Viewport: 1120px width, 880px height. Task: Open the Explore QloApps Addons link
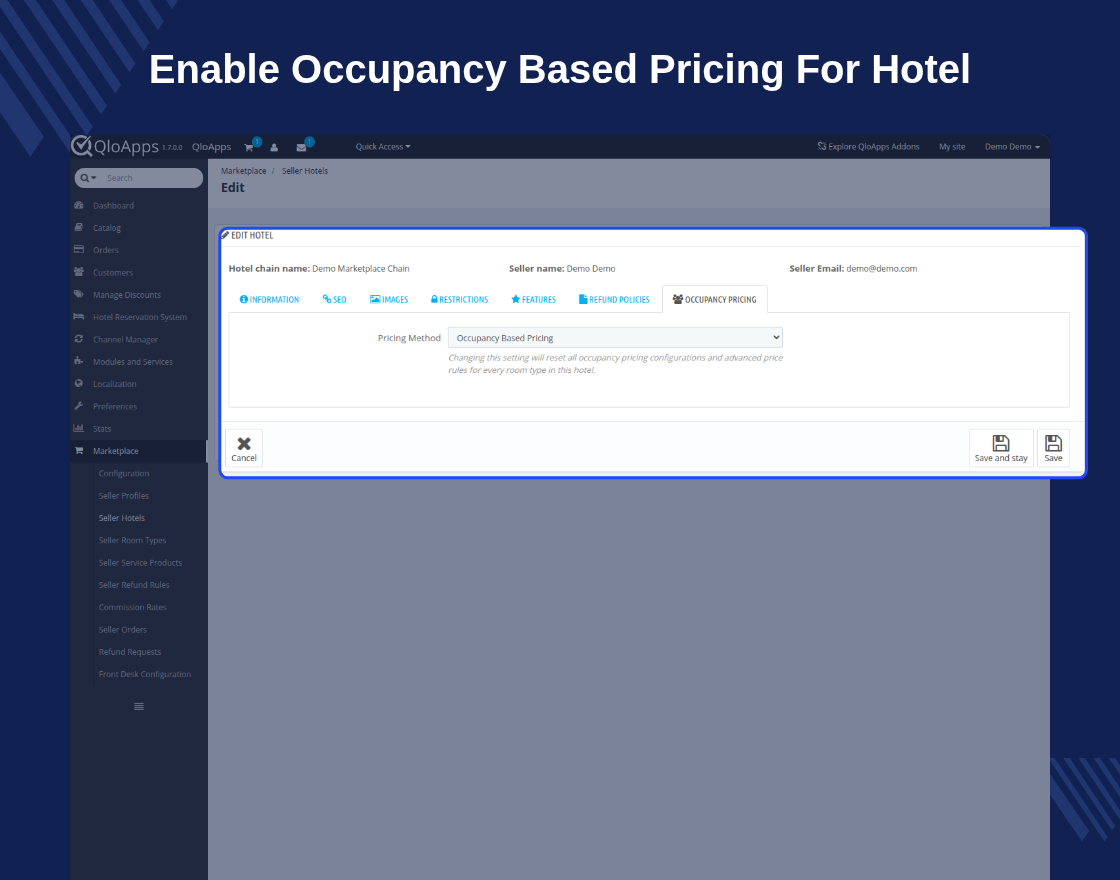coord(869,146)
